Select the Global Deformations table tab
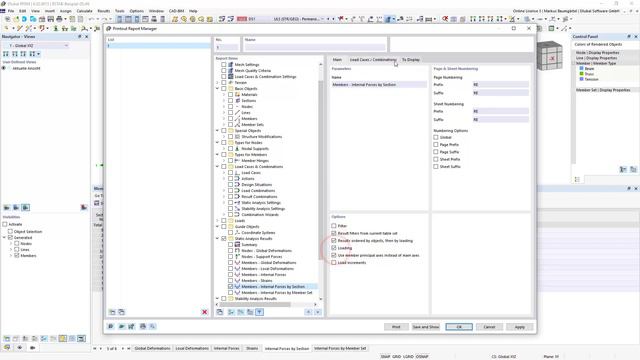The image size is (640, 360). click(x=152, y=349)
